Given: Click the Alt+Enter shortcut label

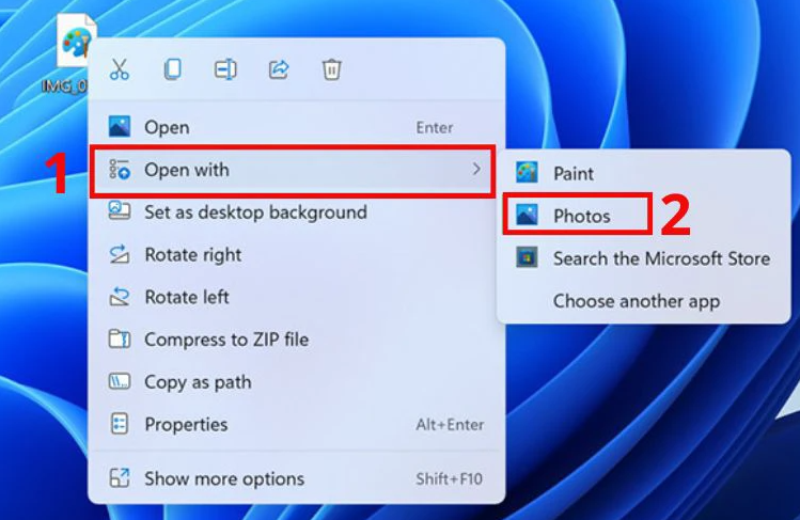Looking at the screenshot, I should pyautogui.click(x=449, y=425).
